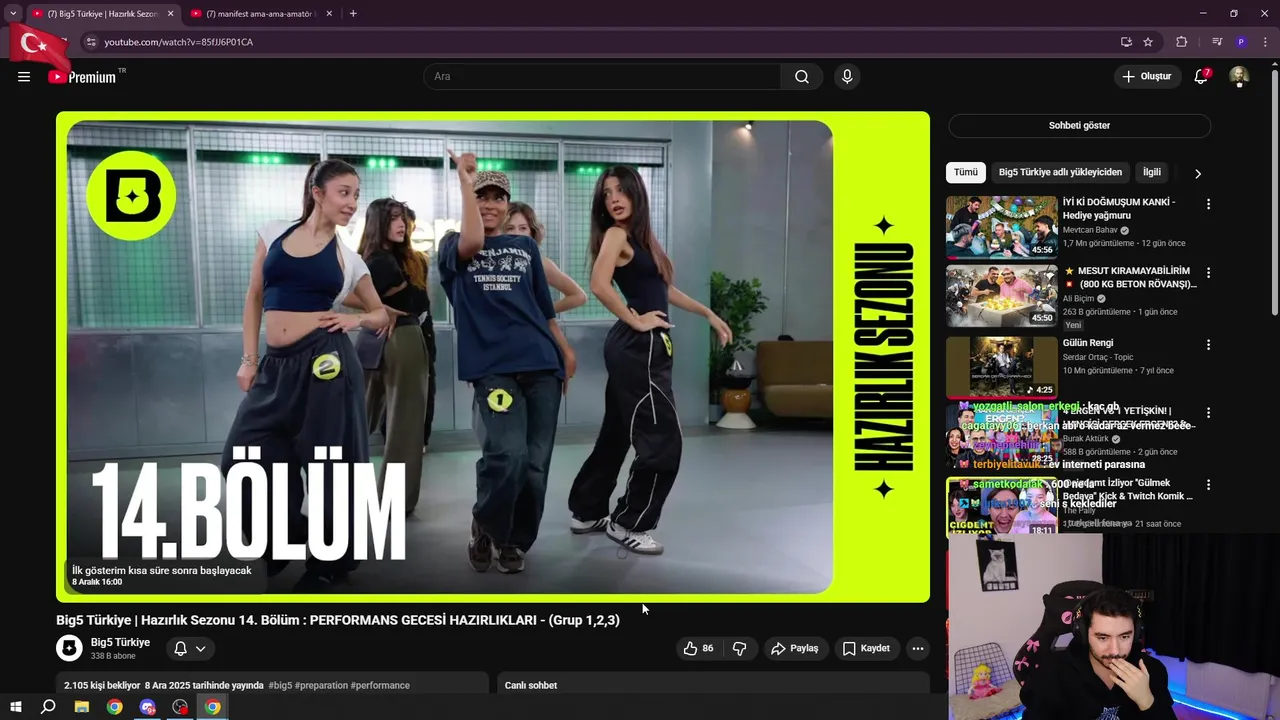Open File Explorer from the taskbar
This screenshot has width=1280, height=720.
pos(82,707)
